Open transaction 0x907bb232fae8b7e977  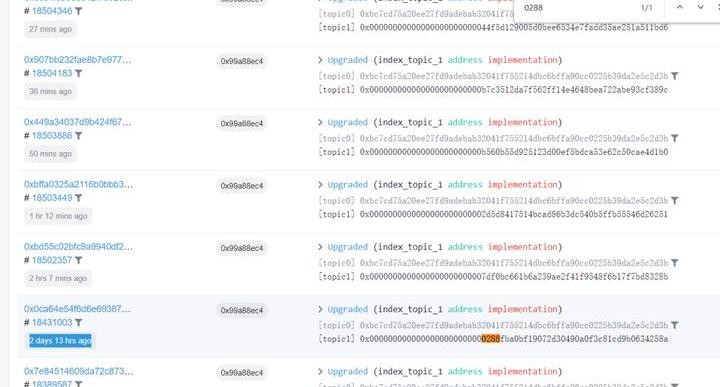click(78, 60)
